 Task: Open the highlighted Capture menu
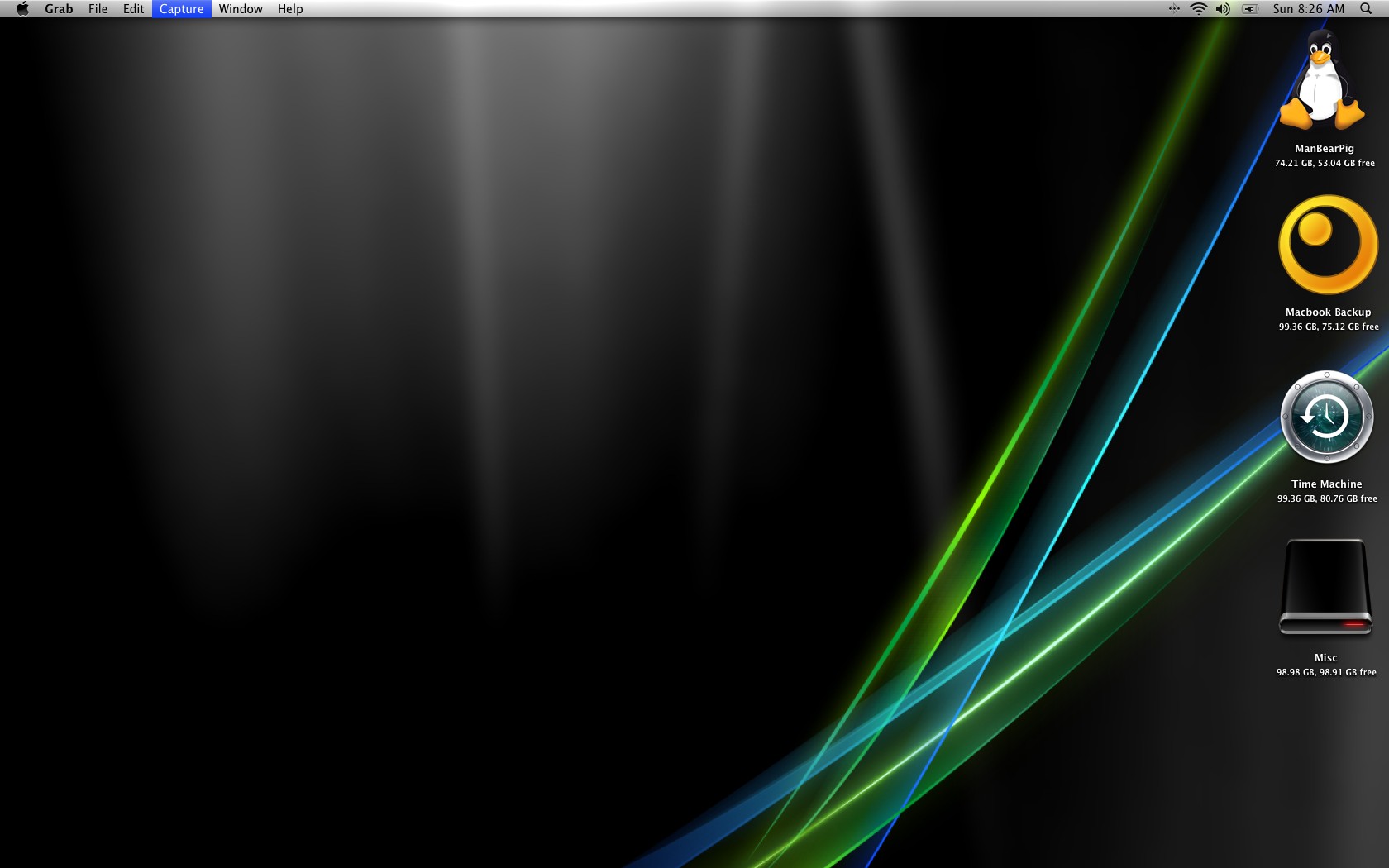click(x=181, y=8)
